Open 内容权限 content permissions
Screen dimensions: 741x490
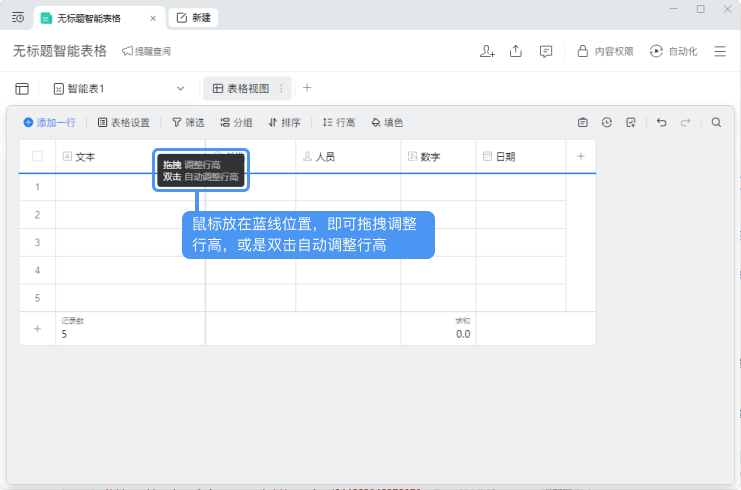point(605,51)
